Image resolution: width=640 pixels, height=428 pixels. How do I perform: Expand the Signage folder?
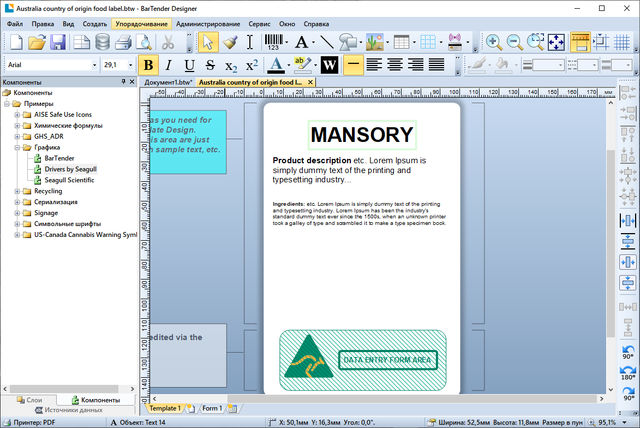coord(17,213)
